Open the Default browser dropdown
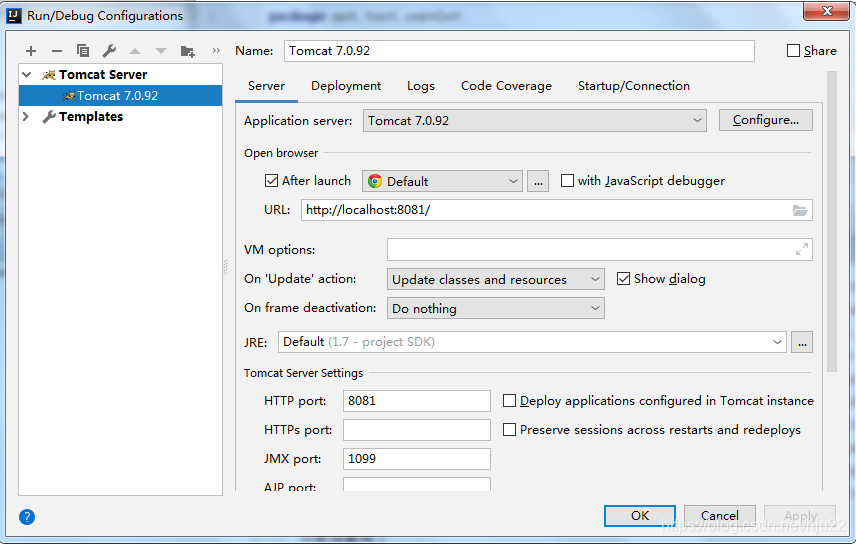The height and width of the screenshot is (544, 856). (x=442, y=181)
